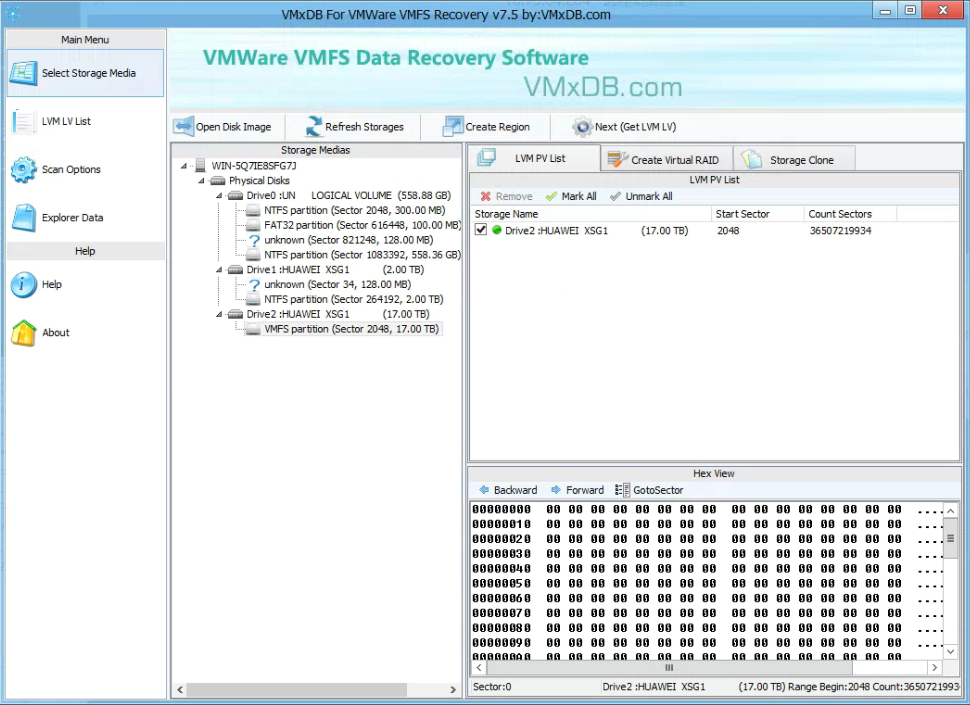Open the LVM LV List icon

click(x=23, y=121)
